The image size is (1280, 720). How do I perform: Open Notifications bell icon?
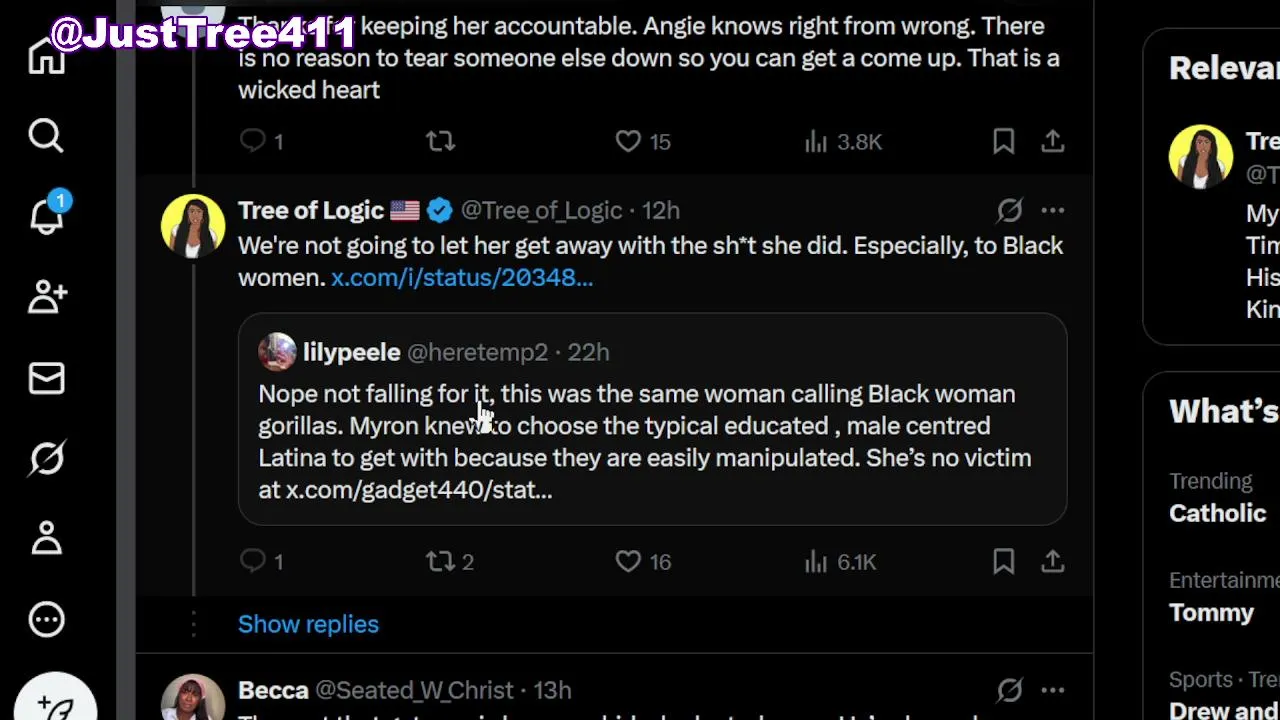(x=46, y=214)
